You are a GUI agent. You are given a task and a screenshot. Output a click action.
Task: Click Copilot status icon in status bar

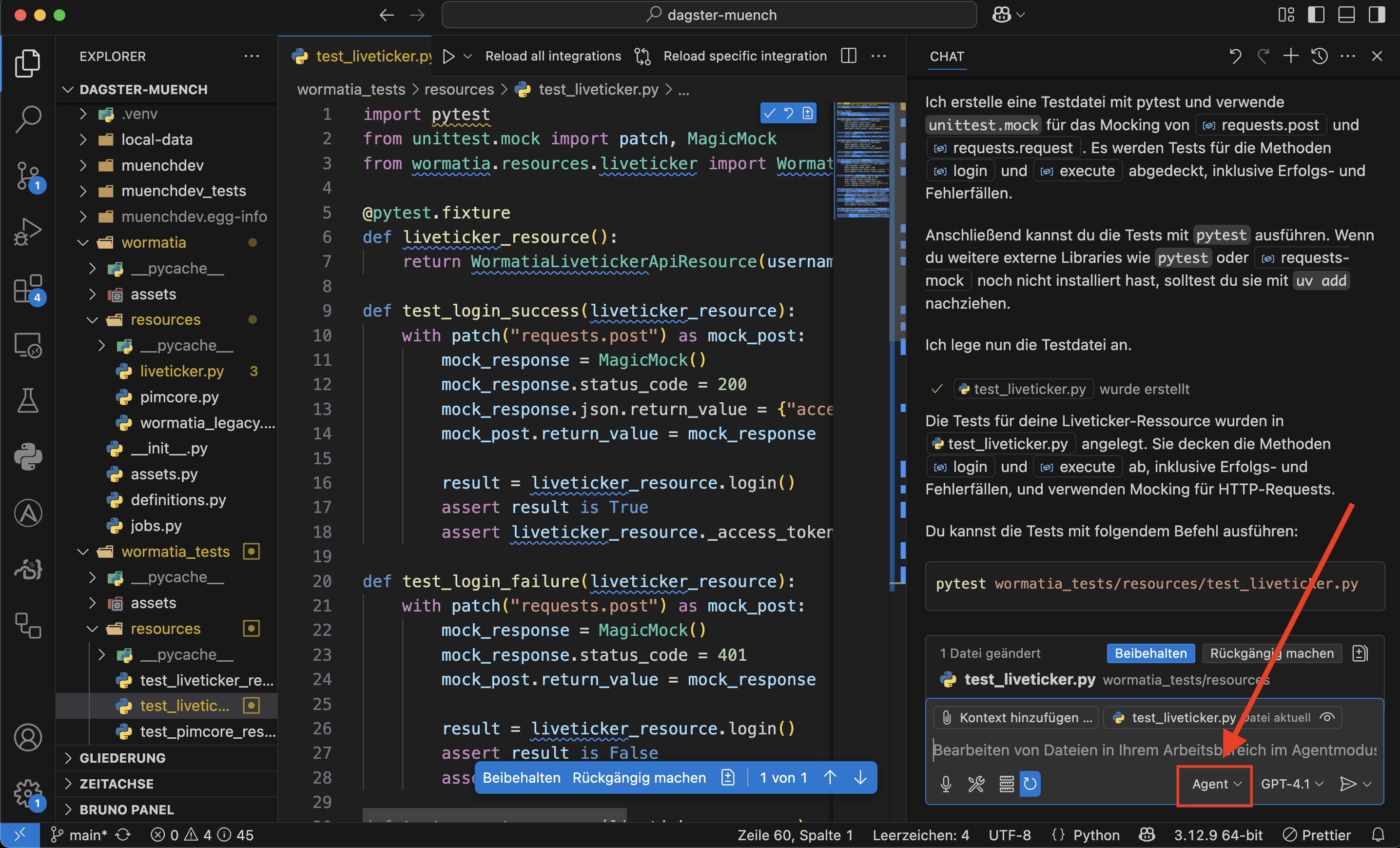[1147, 834]
